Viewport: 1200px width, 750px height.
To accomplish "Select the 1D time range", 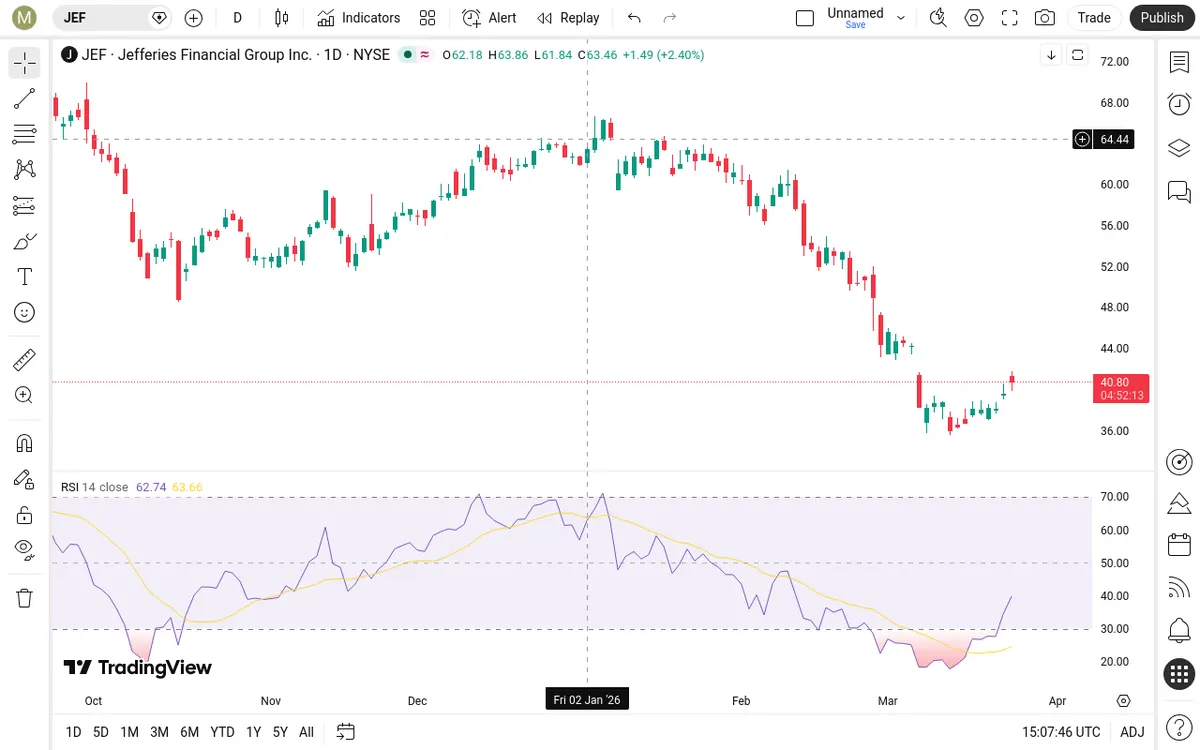I will point(73,732).
